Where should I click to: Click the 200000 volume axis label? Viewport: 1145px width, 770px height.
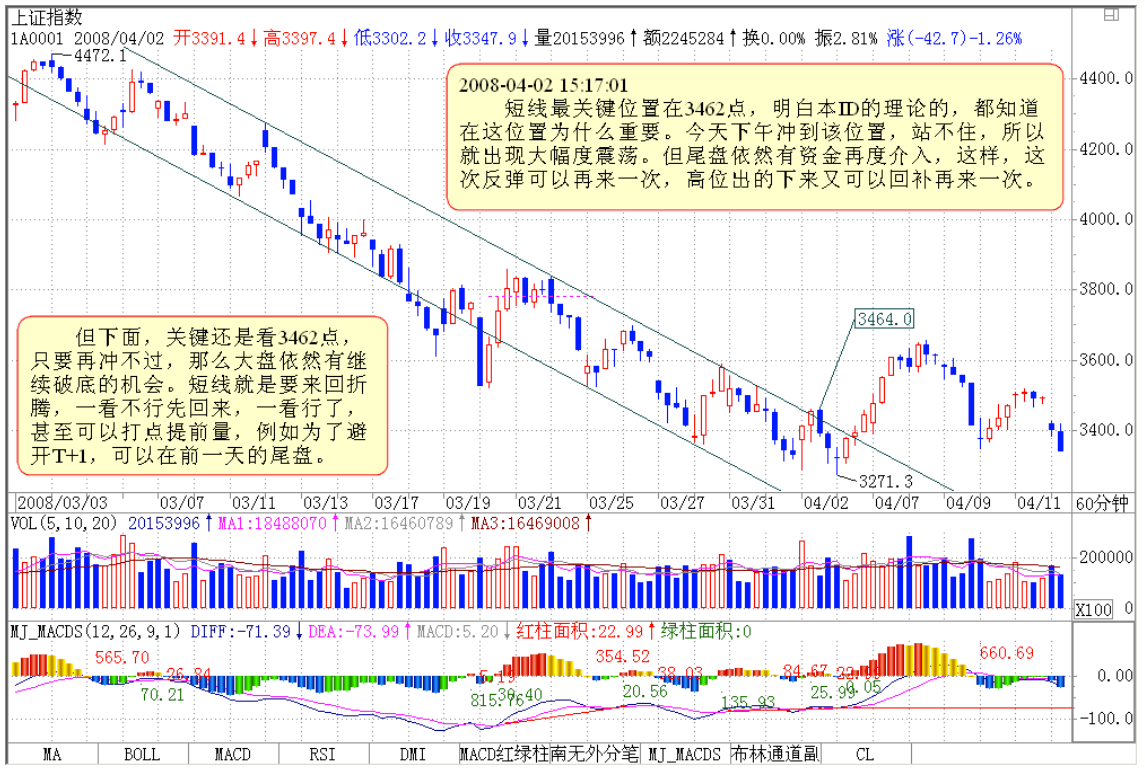point(1106,557)
